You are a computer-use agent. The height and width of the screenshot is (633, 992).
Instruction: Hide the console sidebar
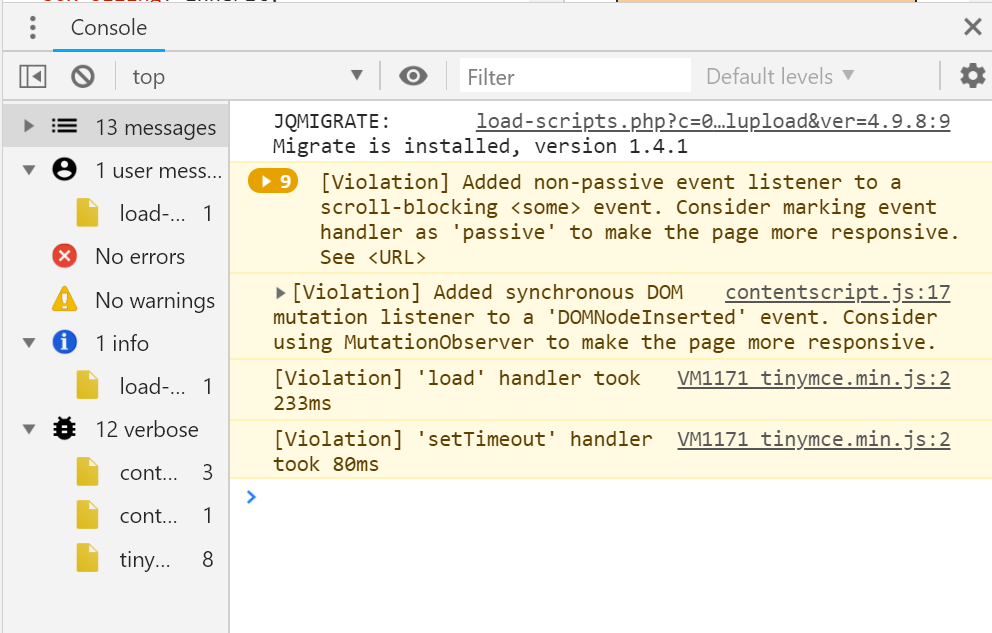[32, 77]
